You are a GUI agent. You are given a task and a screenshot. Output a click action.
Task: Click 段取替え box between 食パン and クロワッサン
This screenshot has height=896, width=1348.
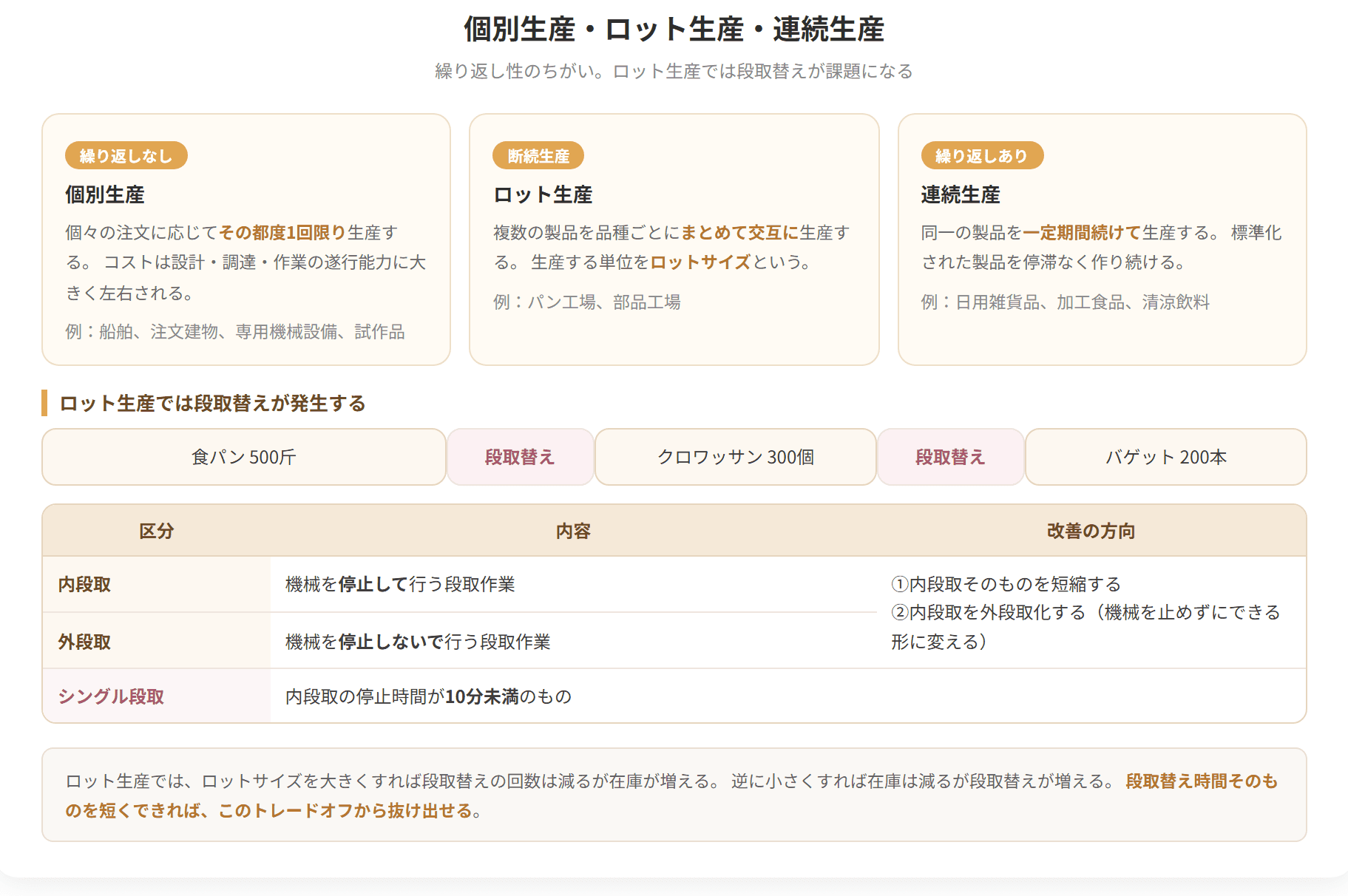tap(521, 458)
